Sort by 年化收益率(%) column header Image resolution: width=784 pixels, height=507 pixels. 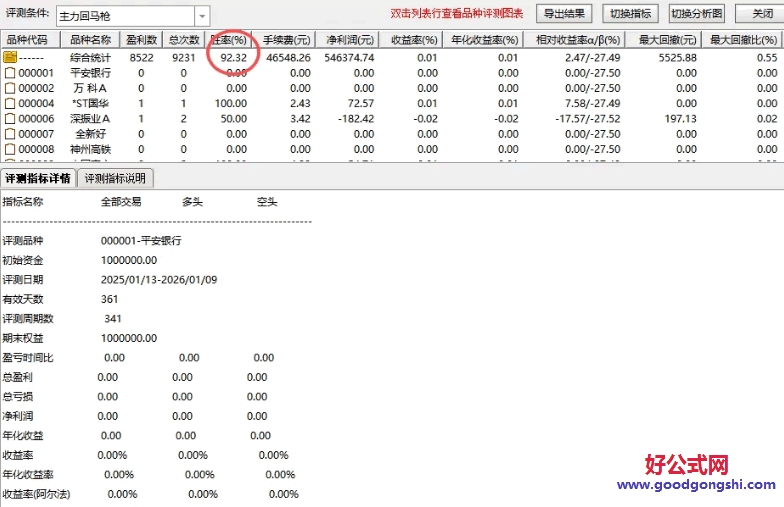[x=484, y=40]
